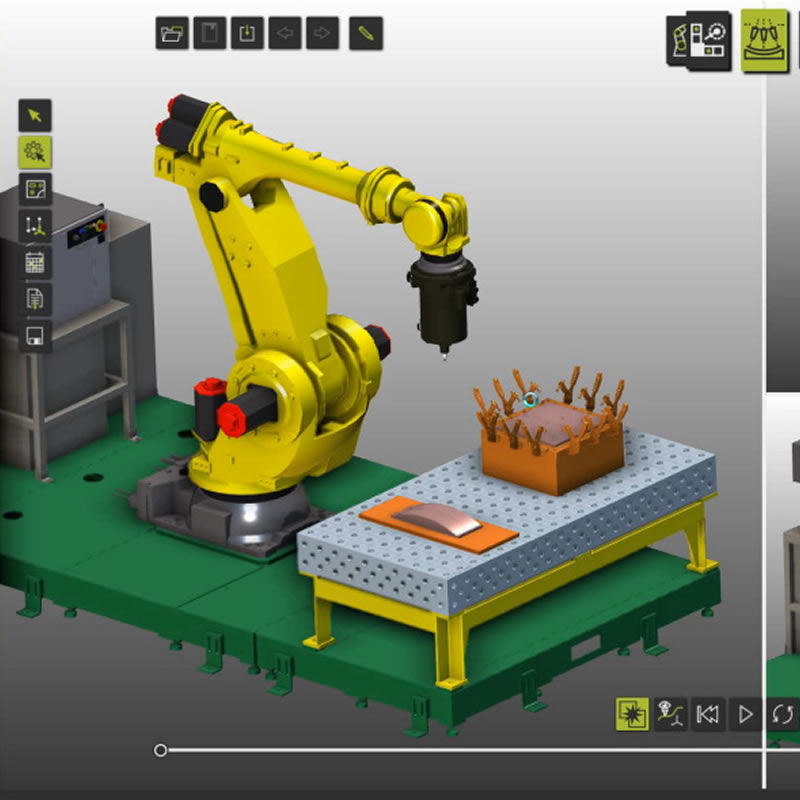Switch to the green spray process tab
This screenshot has width=800, height=800.
pos(765,41)
